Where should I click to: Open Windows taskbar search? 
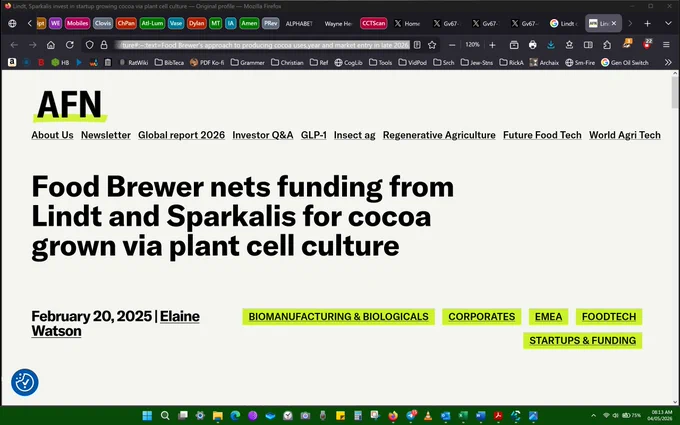[x=165, y=415]
